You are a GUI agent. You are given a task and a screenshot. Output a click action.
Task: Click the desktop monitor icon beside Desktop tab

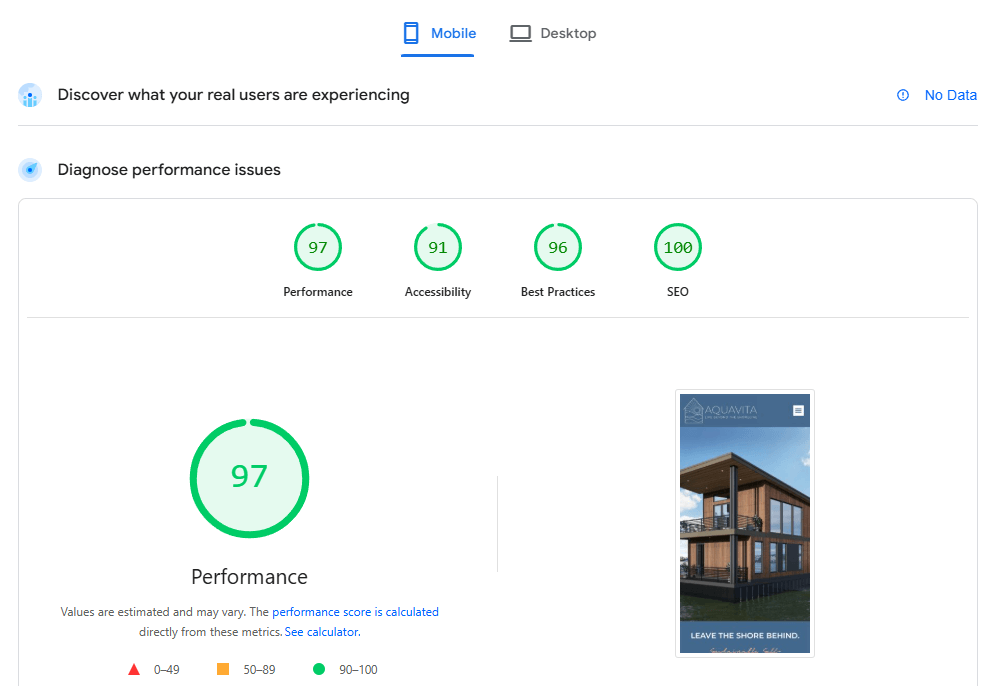click(520, 32)
